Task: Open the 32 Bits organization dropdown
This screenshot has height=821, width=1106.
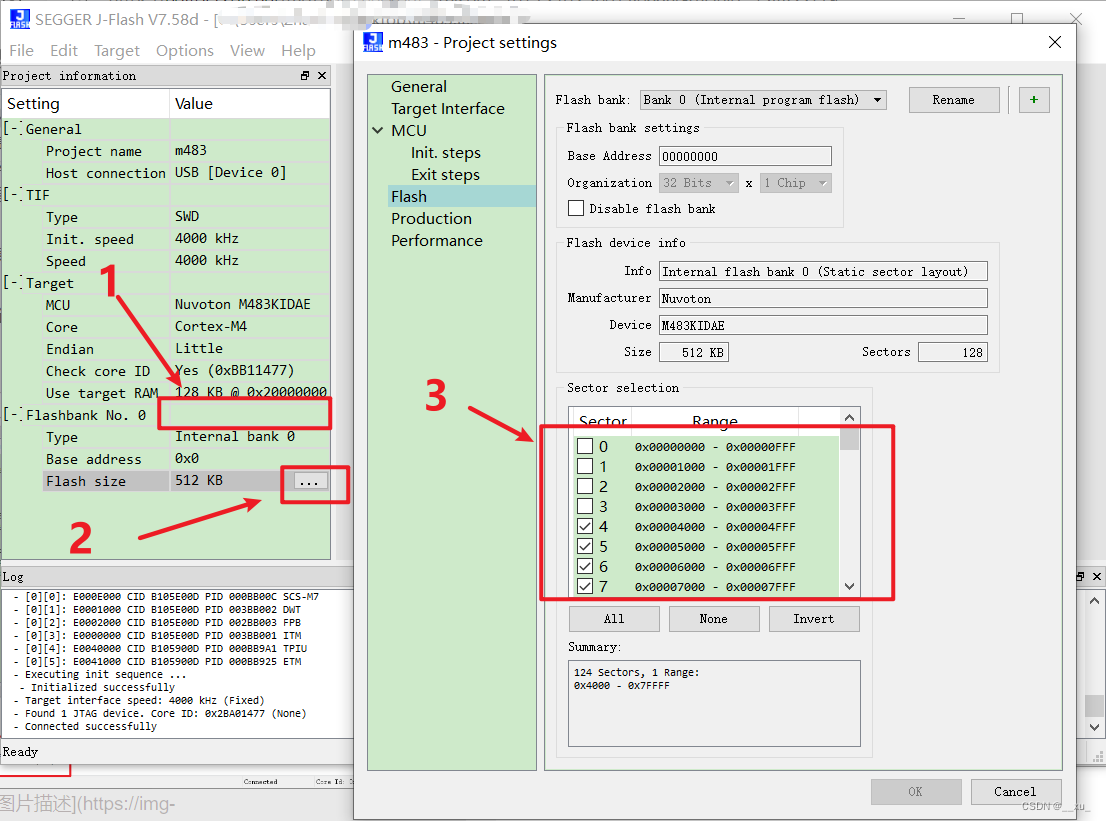Action: (699, 183)
